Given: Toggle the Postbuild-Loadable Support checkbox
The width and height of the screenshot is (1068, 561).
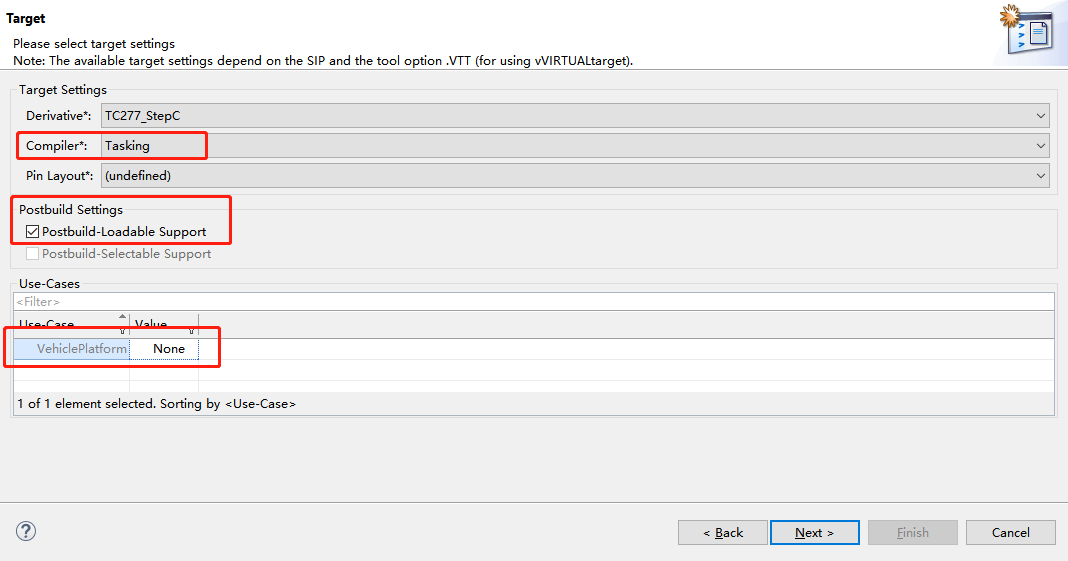Looking at the screenshot, I should [32, 231].
